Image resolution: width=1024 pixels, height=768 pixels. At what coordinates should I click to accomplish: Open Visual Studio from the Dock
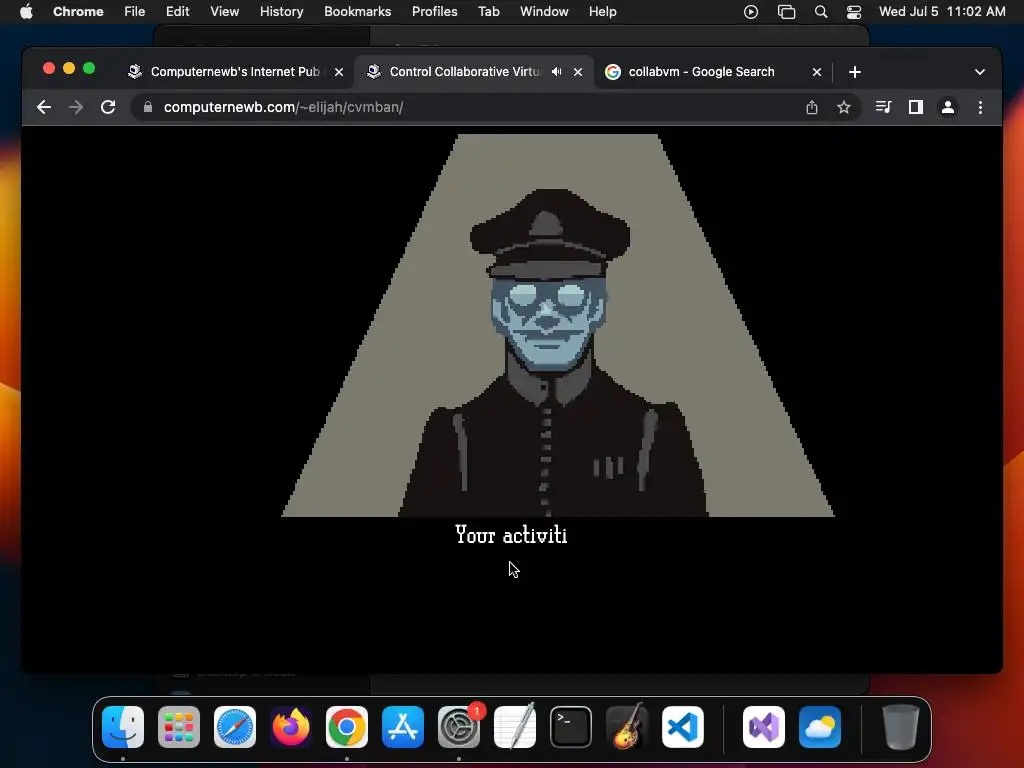pos(764,727)
